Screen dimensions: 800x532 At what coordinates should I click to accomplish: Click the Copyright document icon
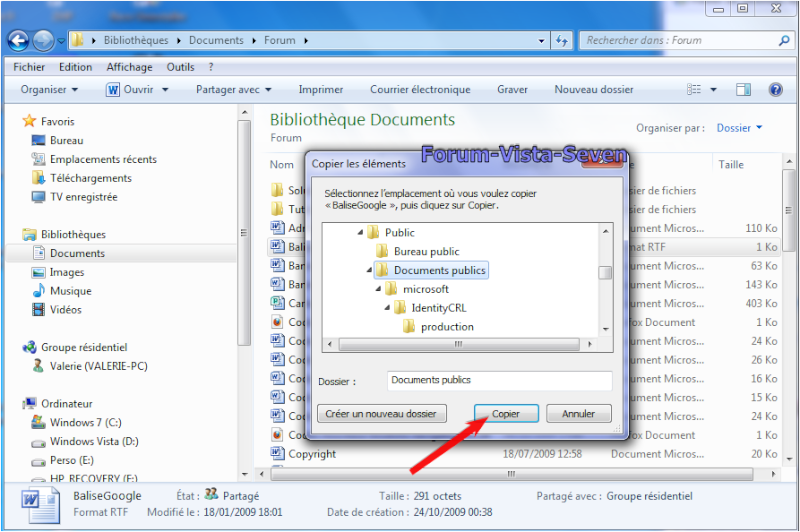point(277,453)
